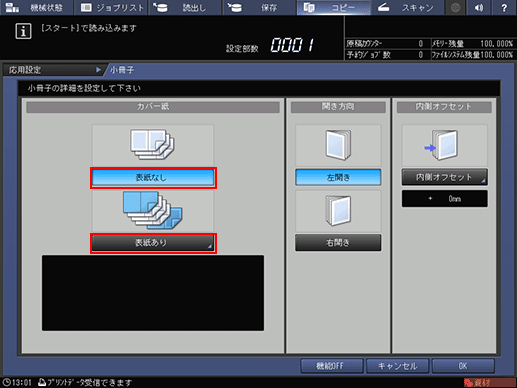Image resolution: width=517 pixels, height=388 pixels.
Task: Select 左開き binding direction
Action: (x=338, y=177)
